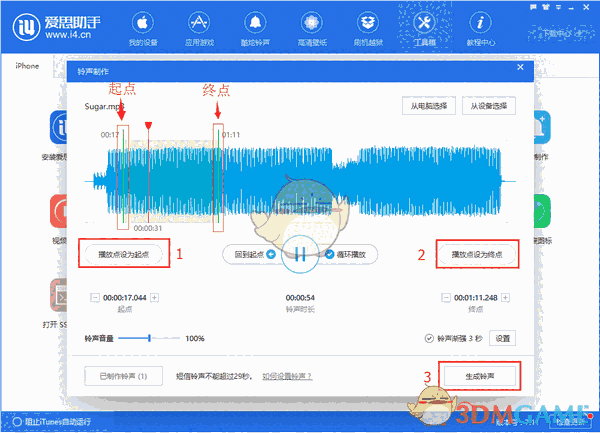The width and height of the screenshot is (600, 433).
Task: Open the 应用游戏 apps tab
Action: [x=199, y=29]
